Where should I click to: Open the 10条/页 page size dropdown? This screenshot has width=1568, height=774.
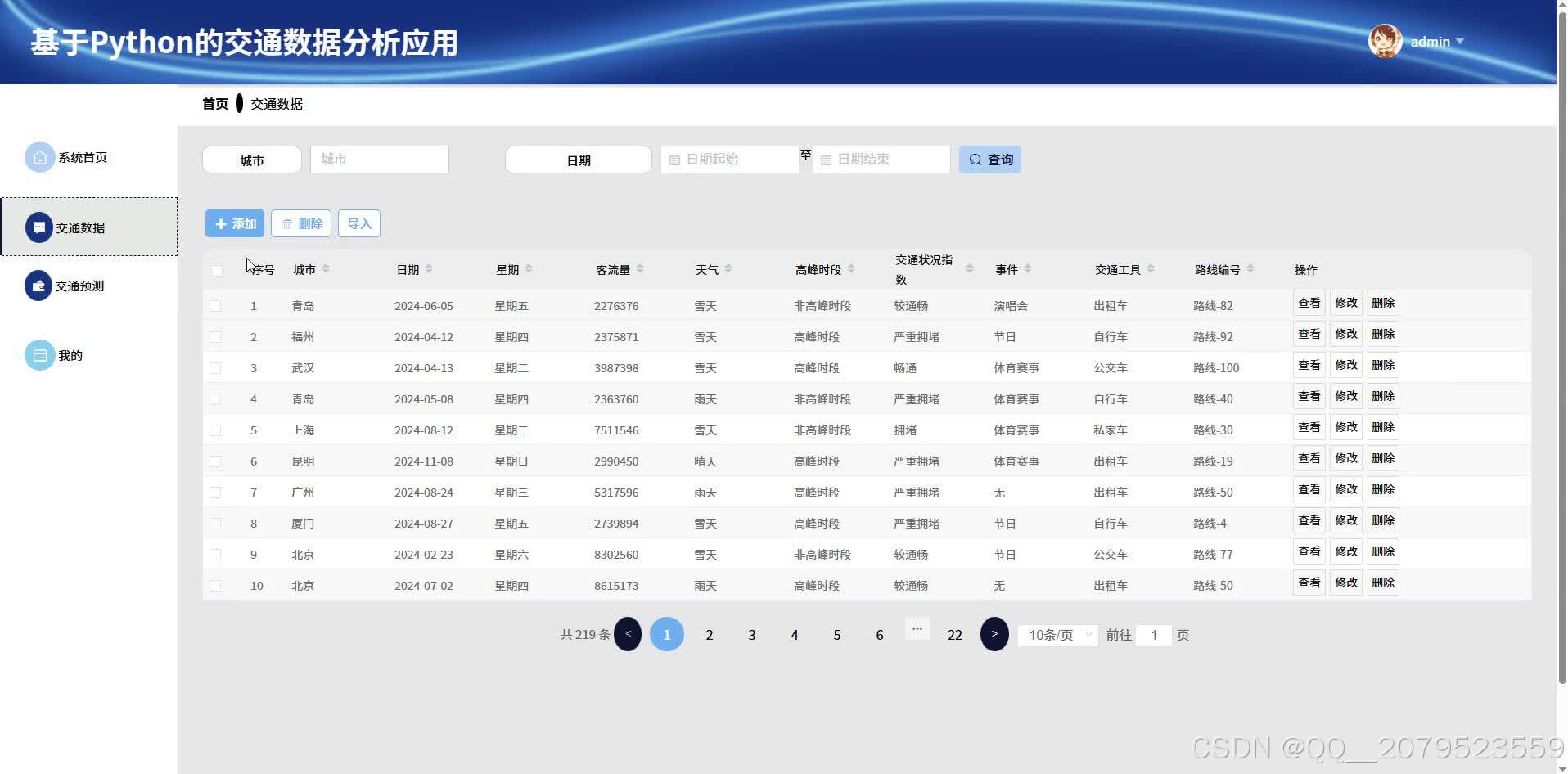(x=1057, y=635)
